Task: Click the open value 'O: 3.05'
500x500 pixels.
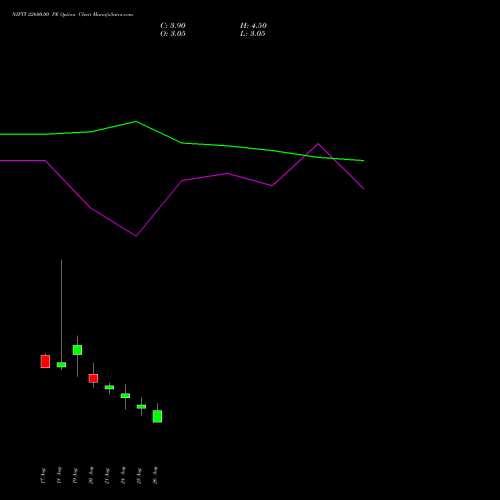Action: (x=173, y=34)
